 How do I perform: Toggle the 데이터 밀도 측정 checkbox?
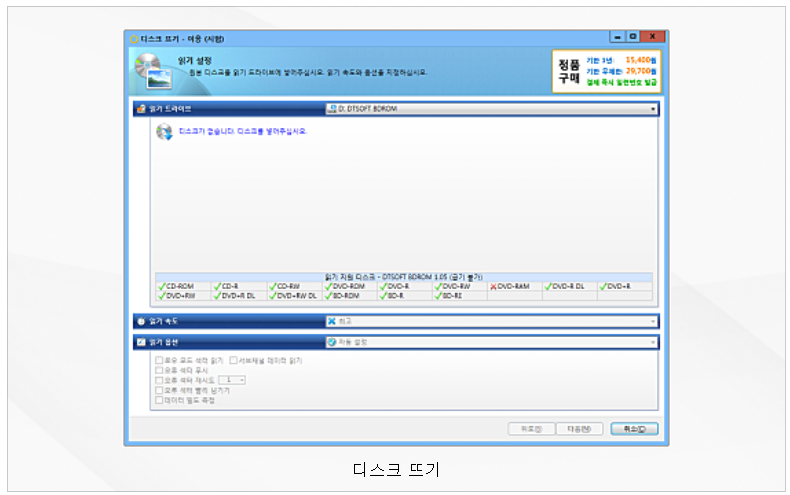[159, 400]
